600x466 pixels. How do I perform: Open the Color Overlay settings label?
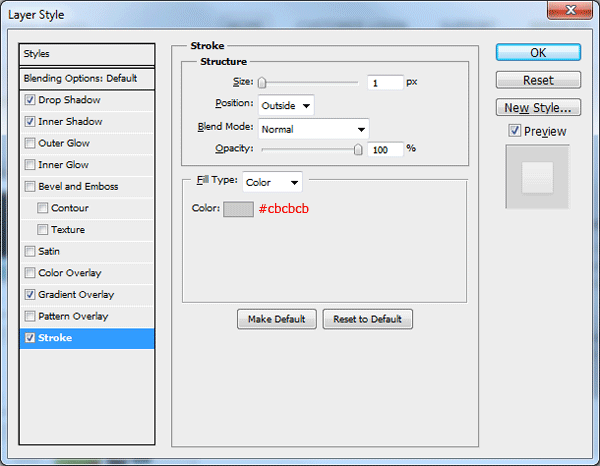click(x=70, y=273)
